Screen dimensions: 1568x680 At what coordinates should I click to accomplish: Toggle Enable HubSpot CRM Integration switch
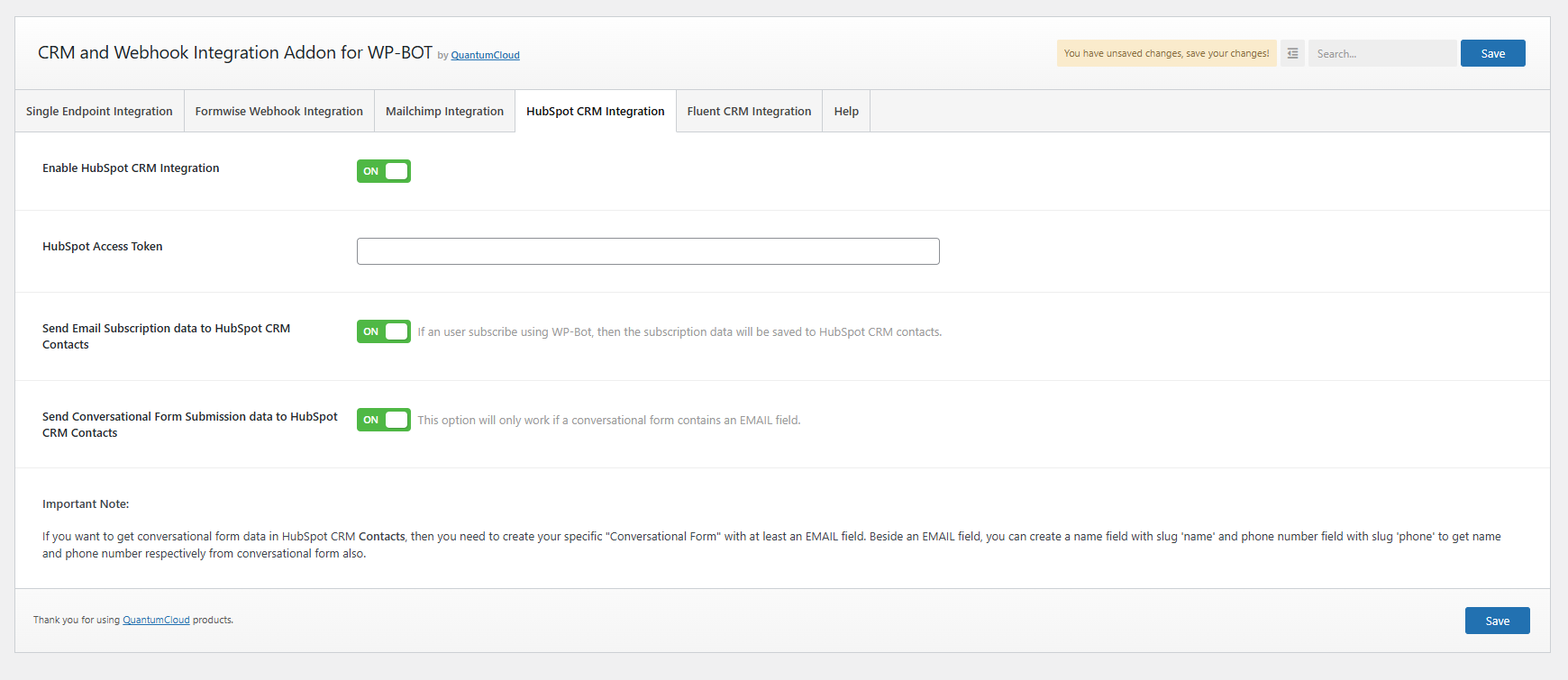click(384, 171)
